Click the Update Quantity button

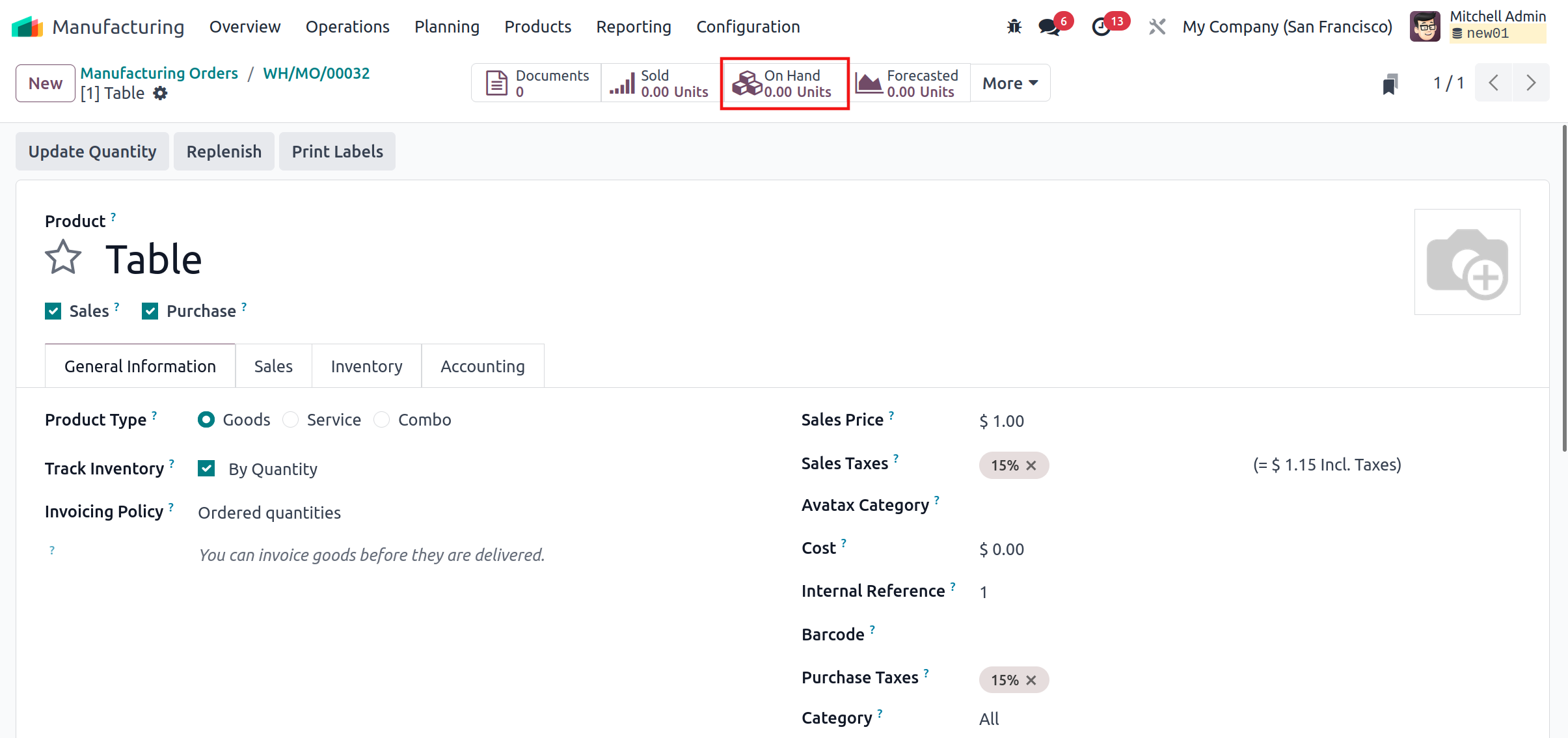point(92,152)
